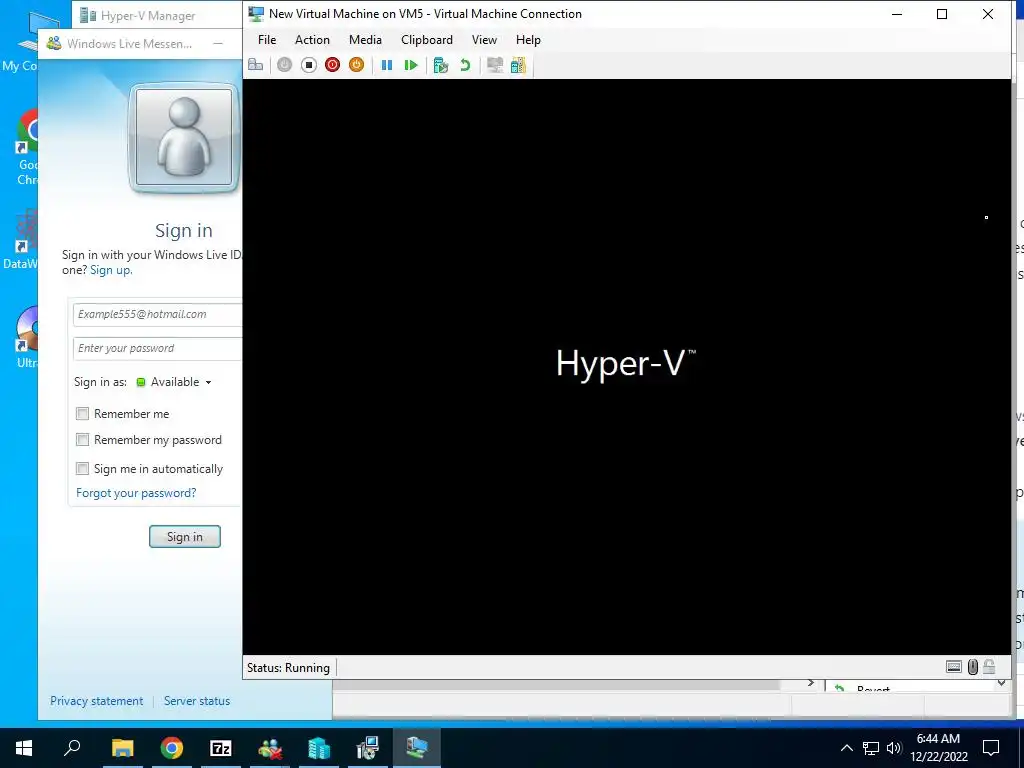Open the Action Center notifications icon

[991, 748]
